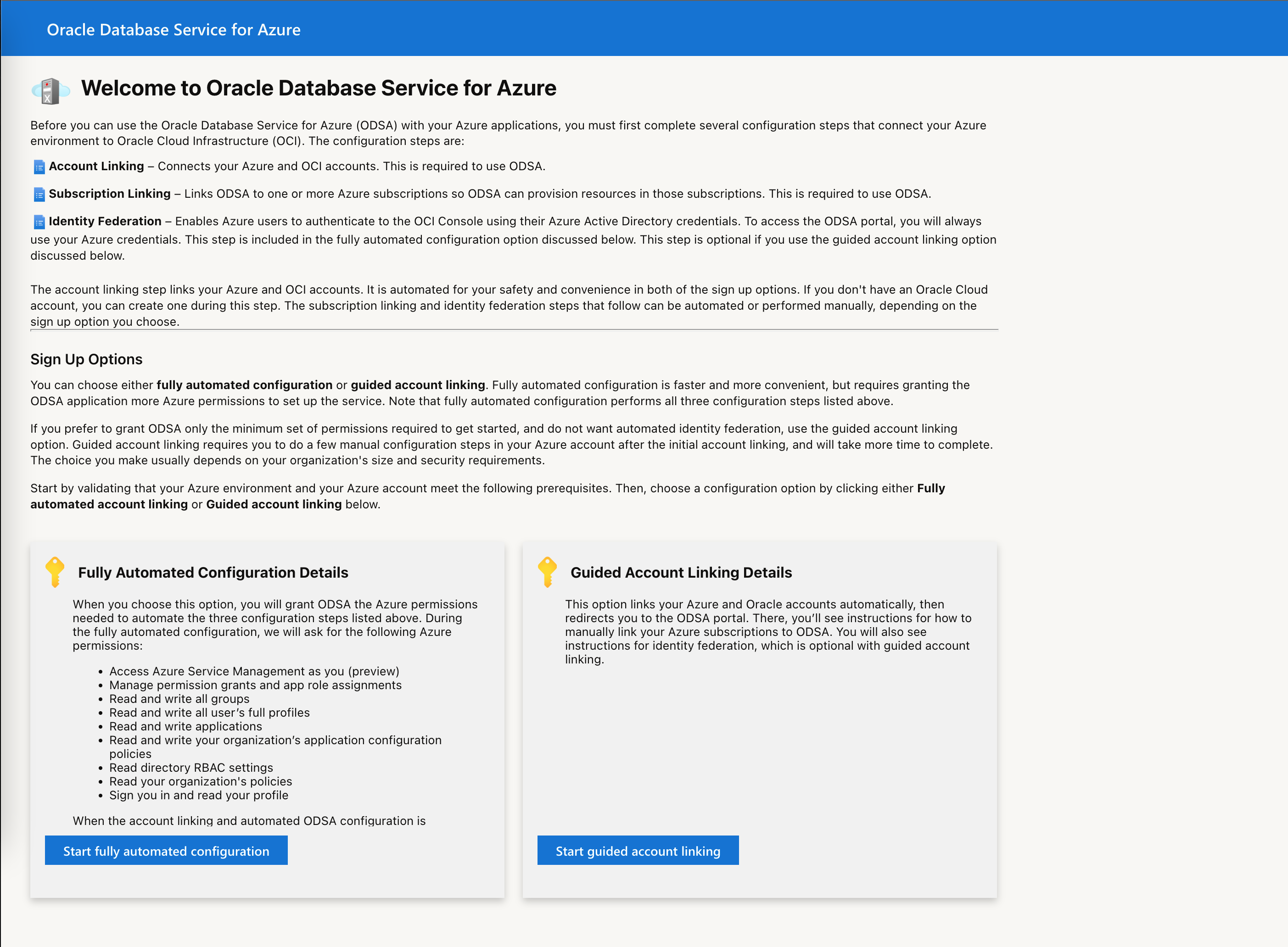Click the database server cloud icon
1288x947 pixels.
click(50, 90)
